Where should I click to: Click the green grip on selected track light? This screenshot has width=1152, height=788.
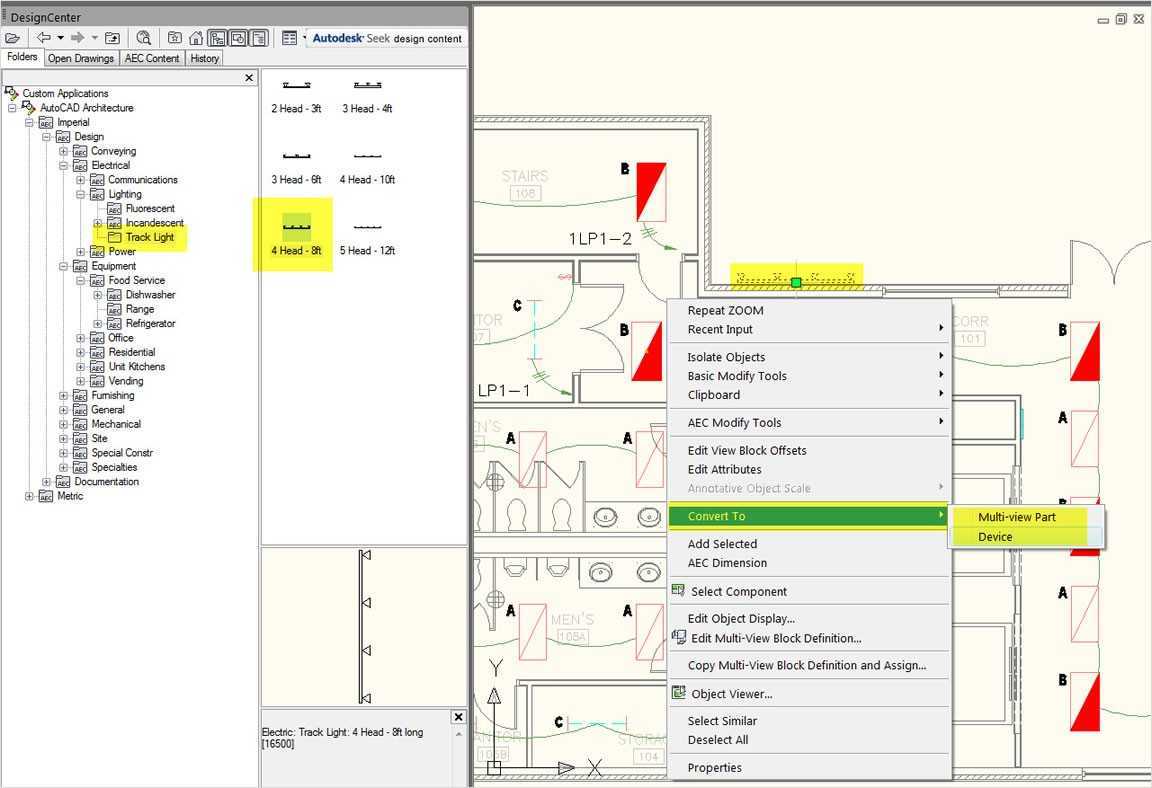click(796, 282)
